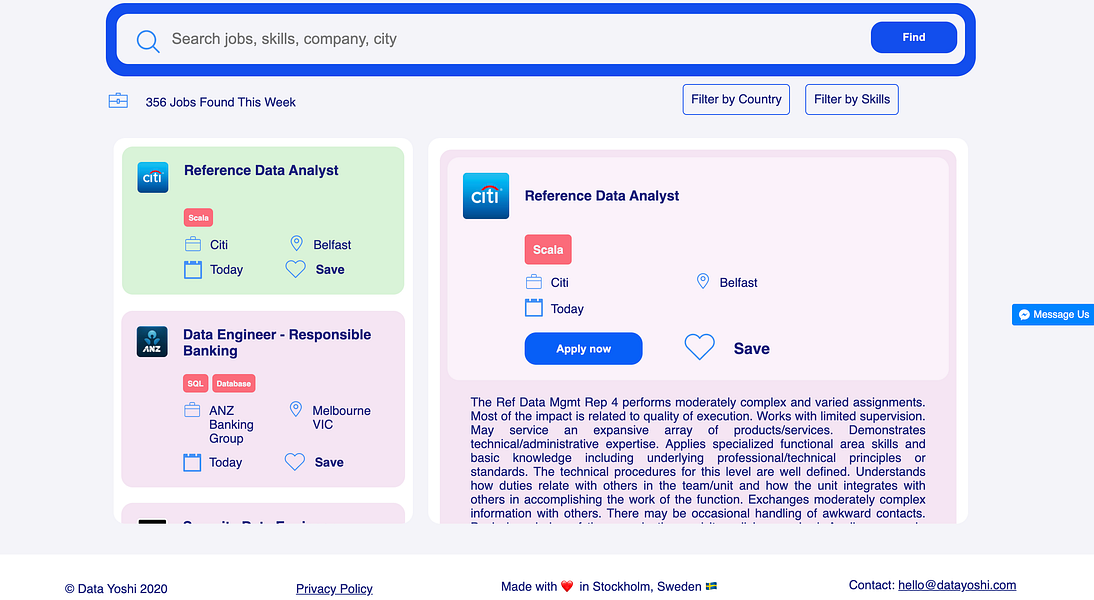This screenshot has width=1094, height=600.
Task: Click the Database skill tag
Action: point(234,384)
